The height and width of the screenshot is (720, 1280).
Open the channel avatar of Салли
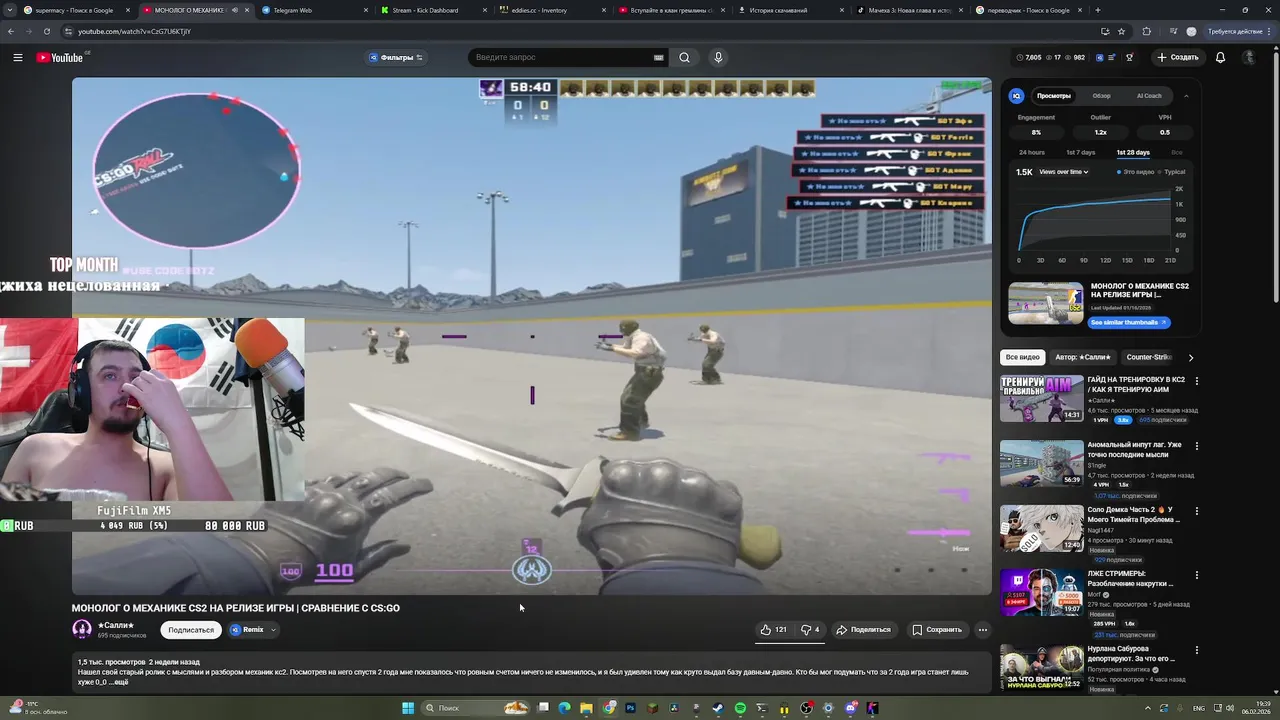point(82,629)
